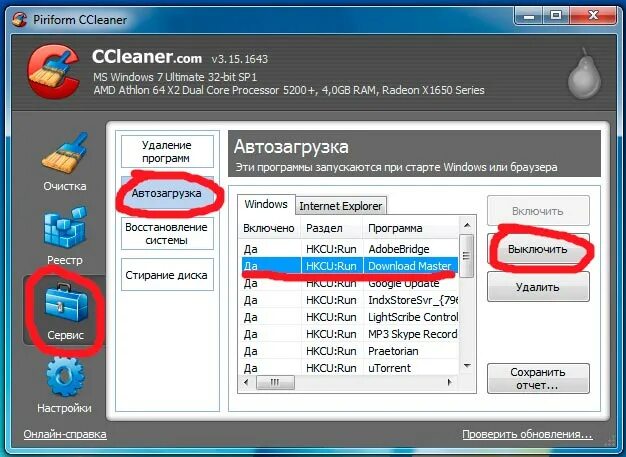The width and height of the screenshot is (626, 457).
Task: Click the vertical scrollbar up arrow
Action: pyautogui.click(x=466, y=226)
